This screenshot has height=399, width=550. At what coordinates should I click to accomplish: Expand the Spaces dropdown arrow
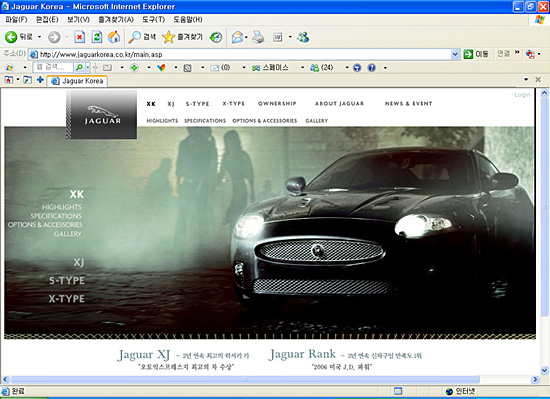tap(302, 67)
